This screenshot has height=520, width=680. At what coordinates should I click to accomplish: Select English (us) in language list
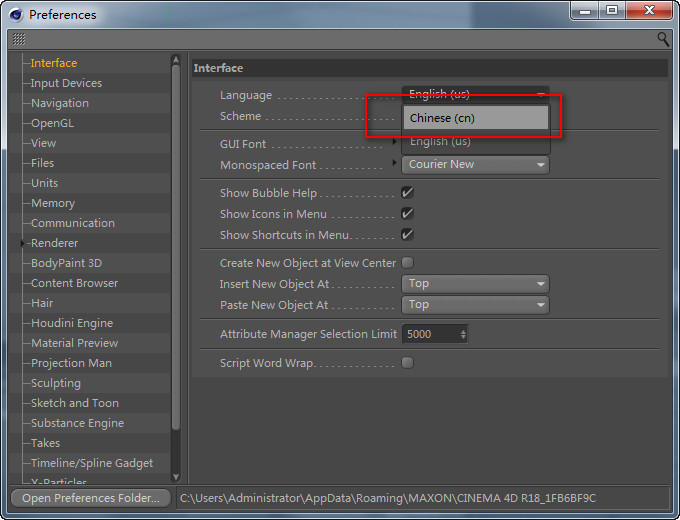476,141
